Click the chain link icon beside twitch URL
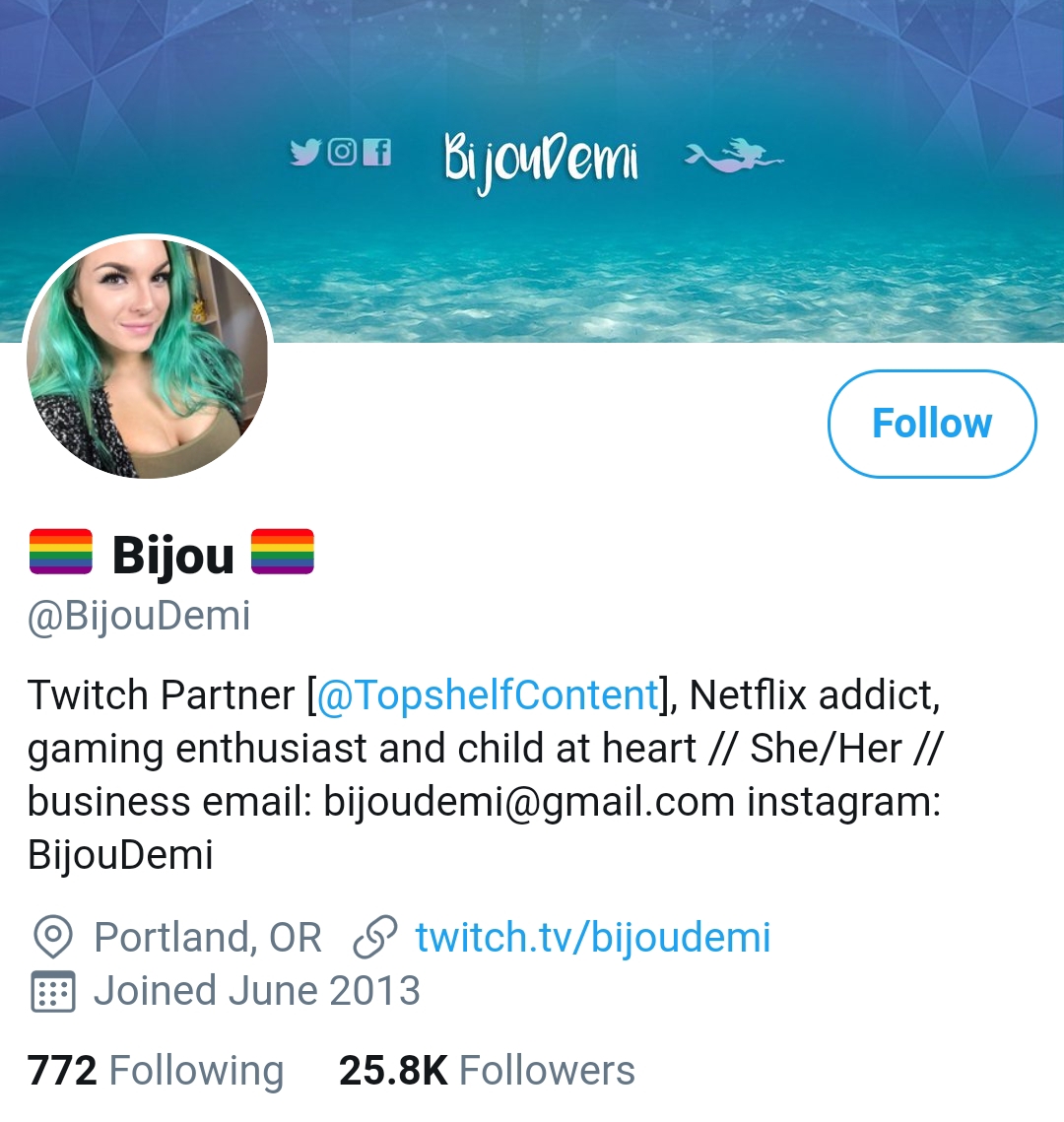 pyautogui.click(x=375, y=937)
